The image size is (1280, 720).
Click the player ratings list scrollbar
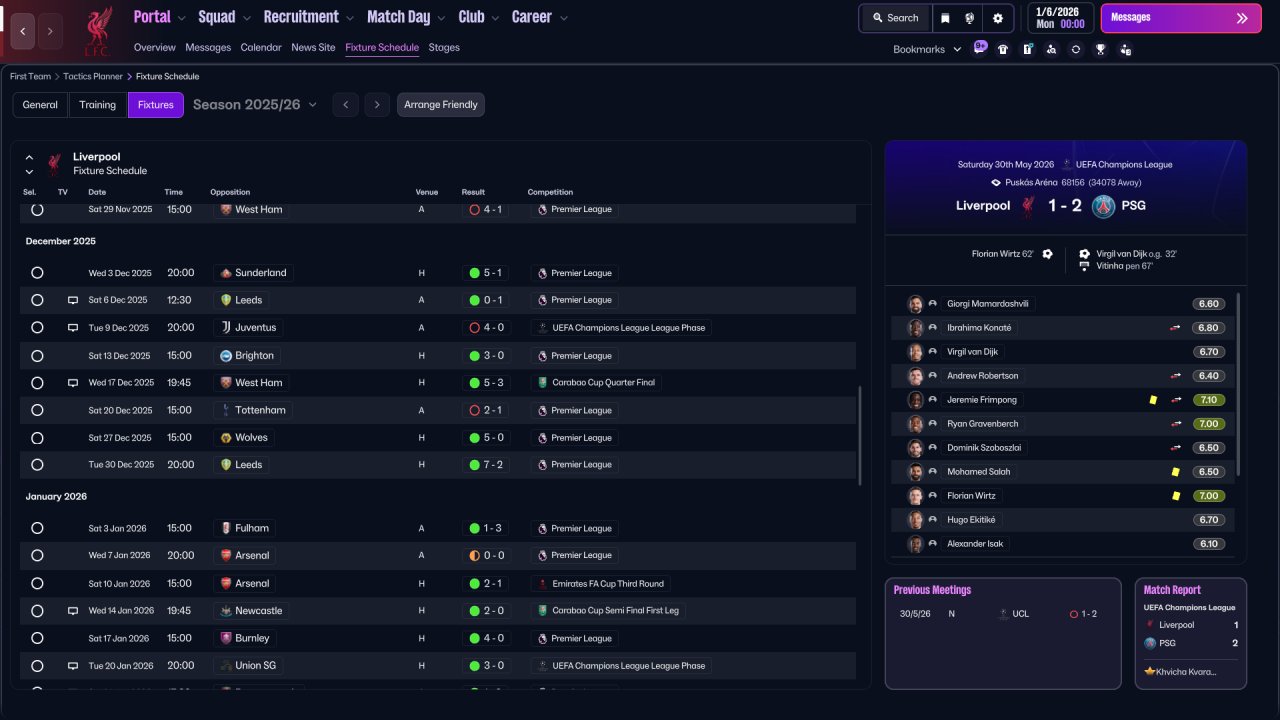(x=1239, y=384)
